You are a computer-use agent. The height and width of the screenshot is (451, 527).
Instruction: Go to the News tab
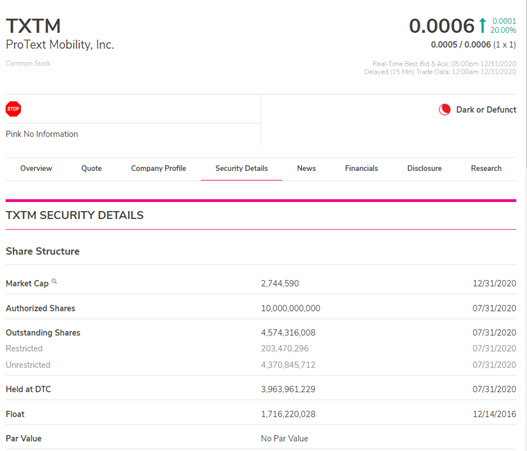coord(306,168)
